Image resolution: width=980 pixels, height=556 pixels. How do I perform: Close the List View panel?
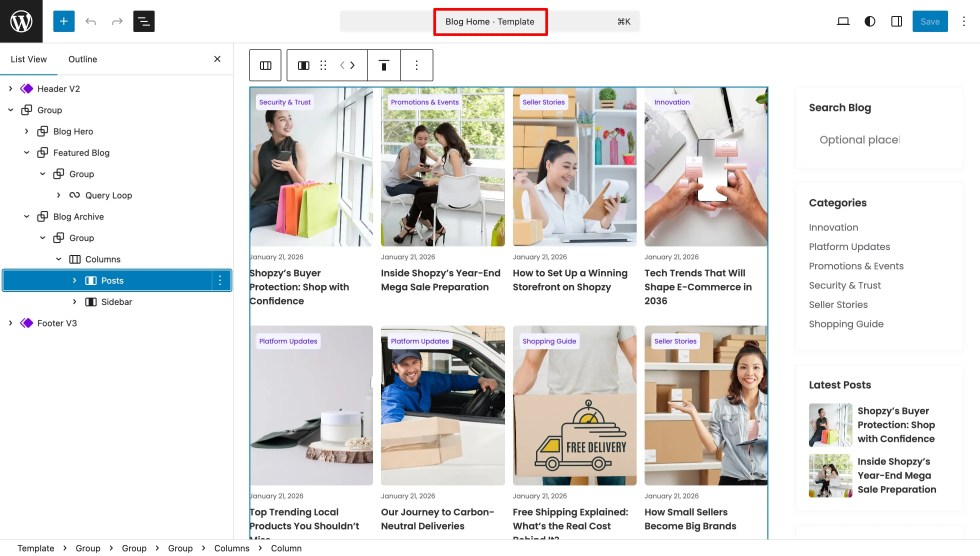pyautogui.click(x=218, y=59)
